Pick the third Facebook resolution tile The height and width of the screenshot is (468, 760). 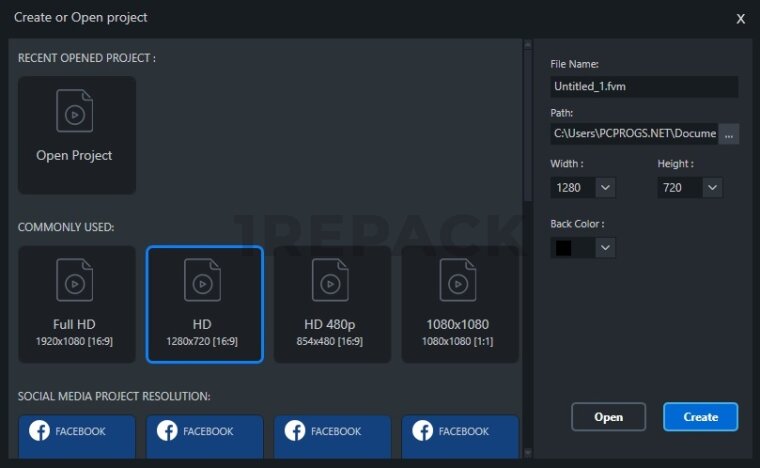[332, 437]
